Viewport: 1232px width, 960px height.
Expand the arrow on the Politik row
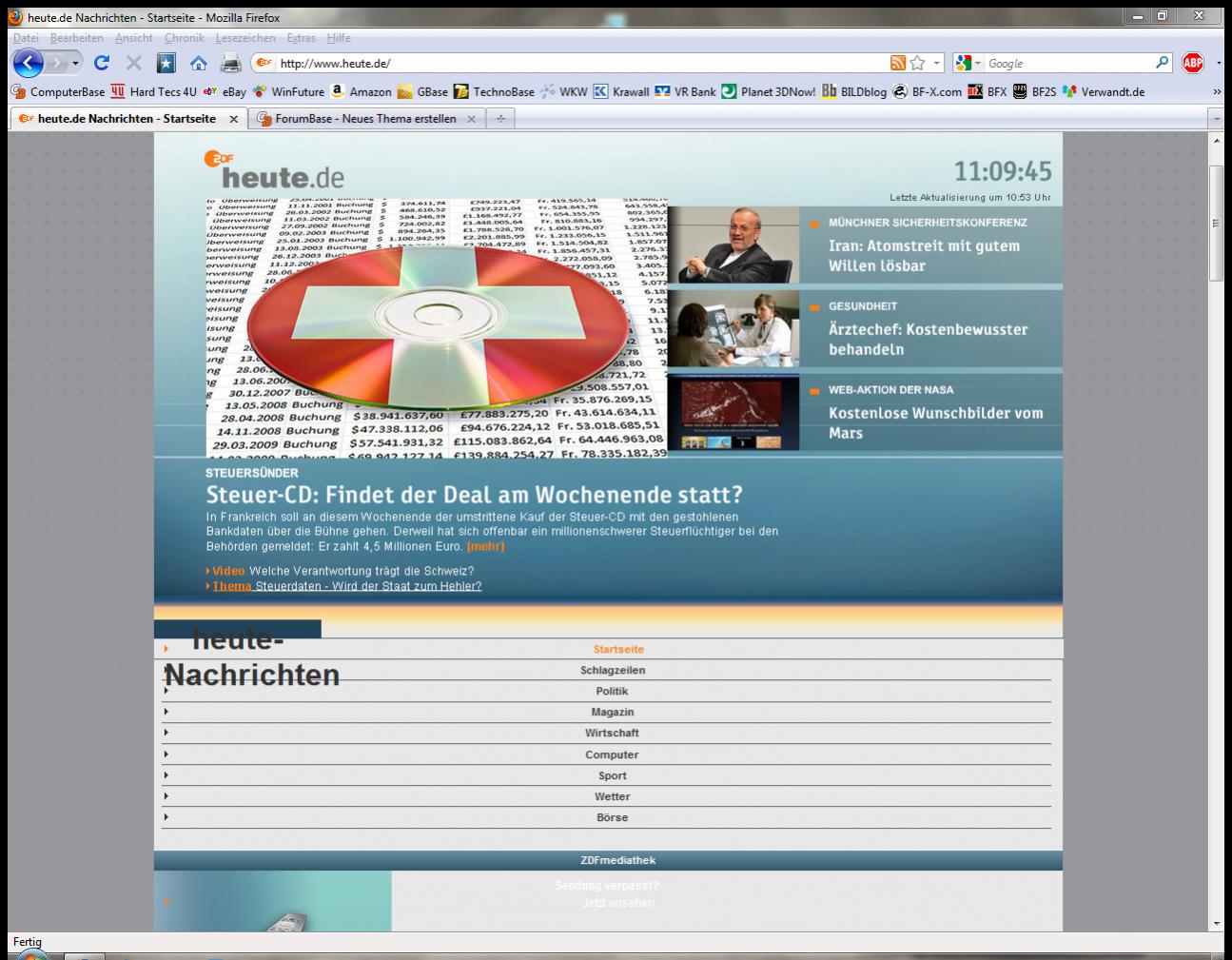point(166,690)
